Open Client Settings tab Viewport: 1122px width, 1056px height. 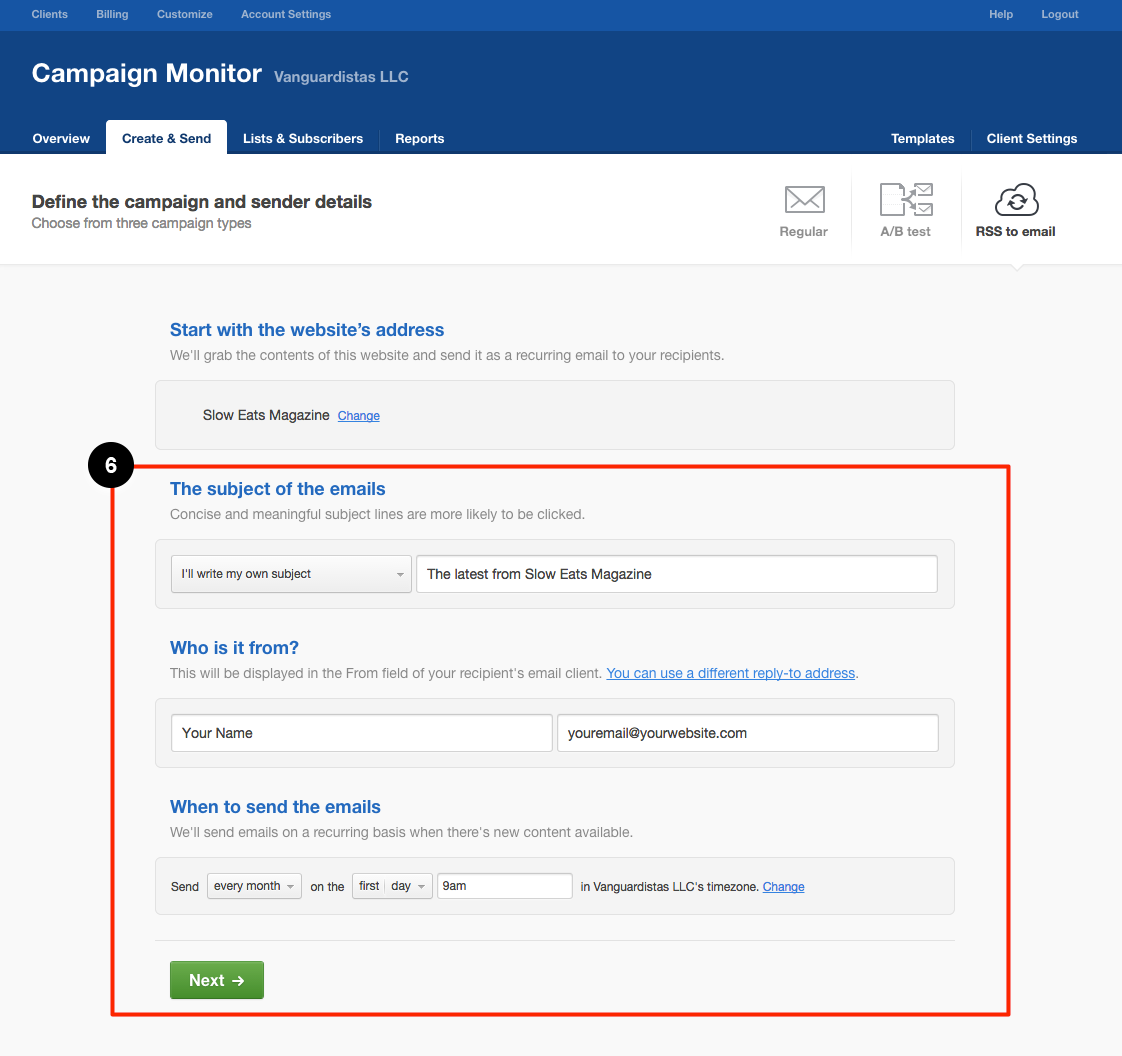(x=1032, y=138)
